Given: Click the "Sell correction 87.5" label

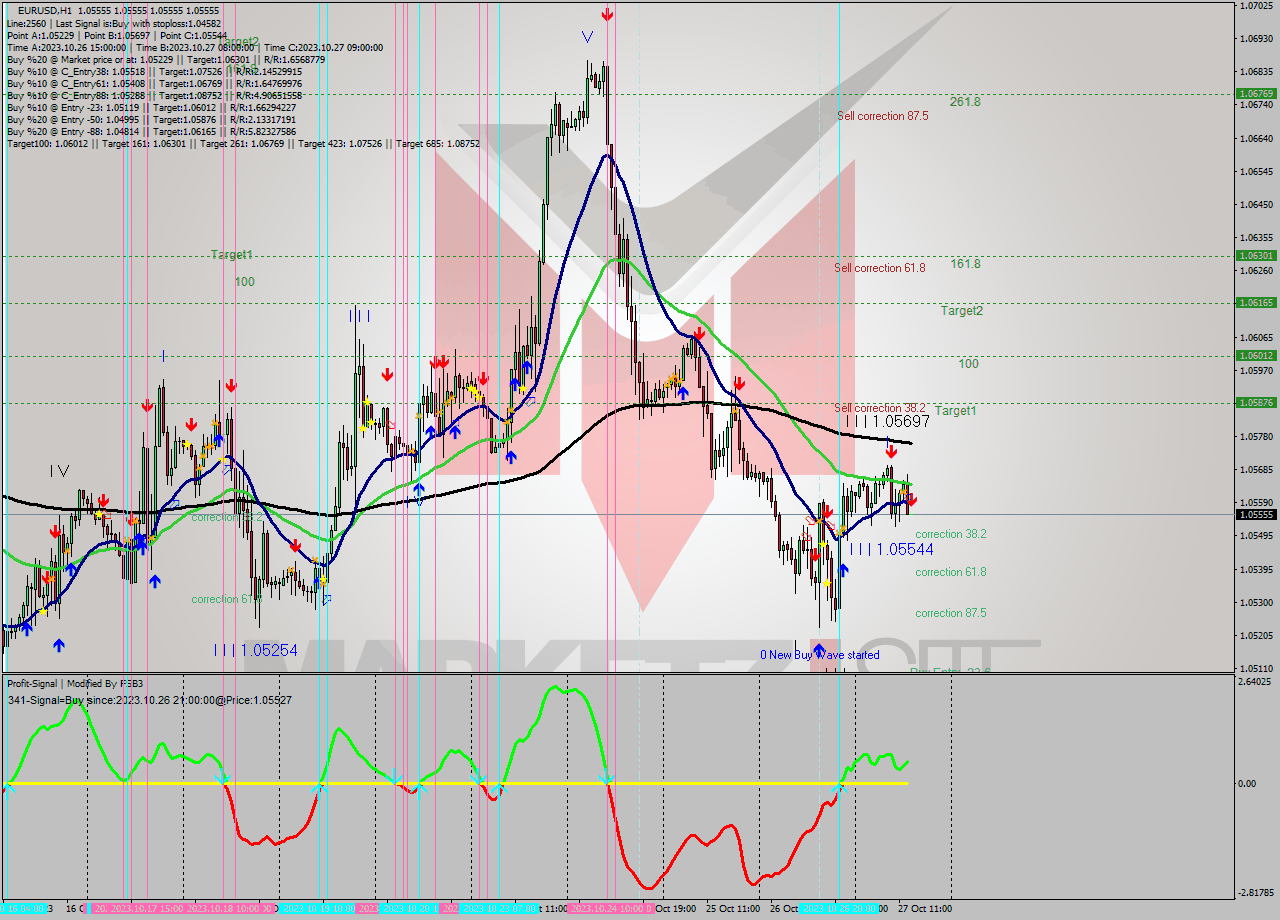Looking at the screenshot, I should coord(881,116).
